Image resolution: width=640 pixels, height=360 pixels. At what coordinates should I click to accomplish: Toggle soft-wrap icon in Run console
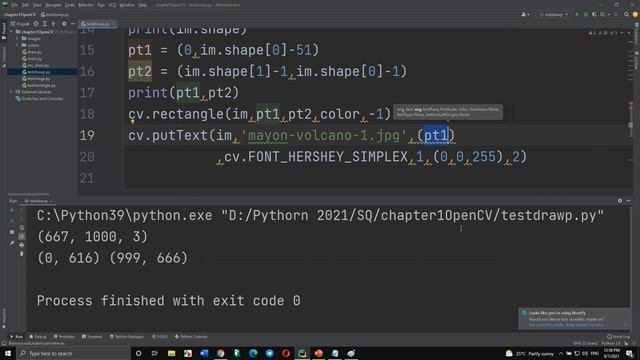pyautogui.click(x=22, y=228)
